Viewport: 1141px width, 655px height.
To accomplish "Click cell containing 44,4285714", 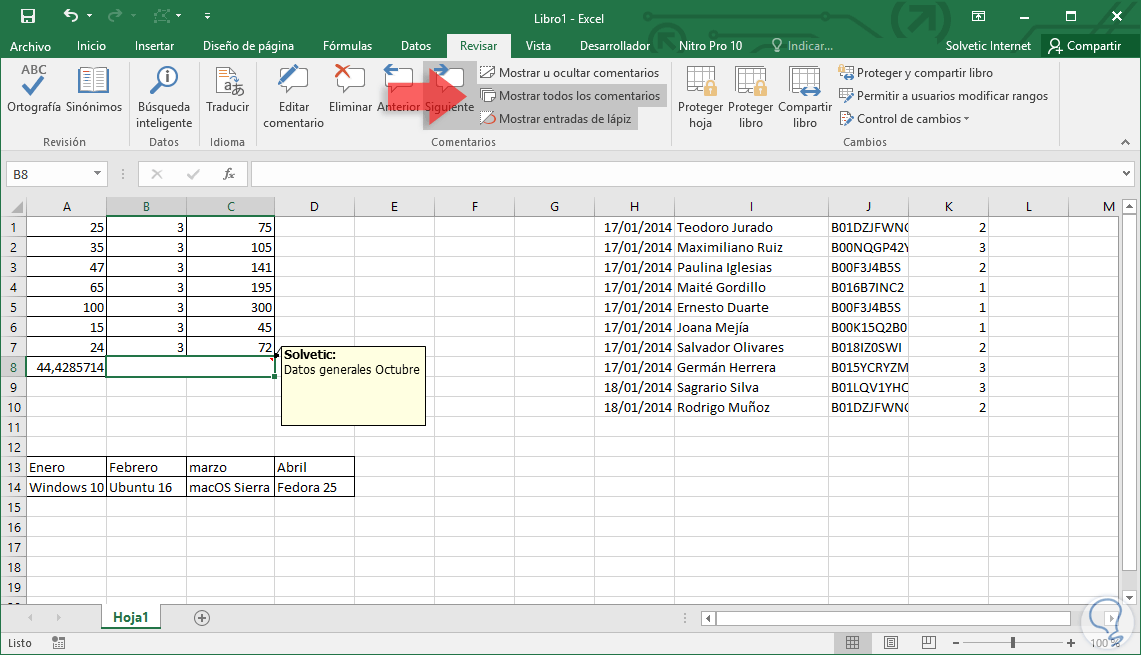I will (x=66, y=368).
